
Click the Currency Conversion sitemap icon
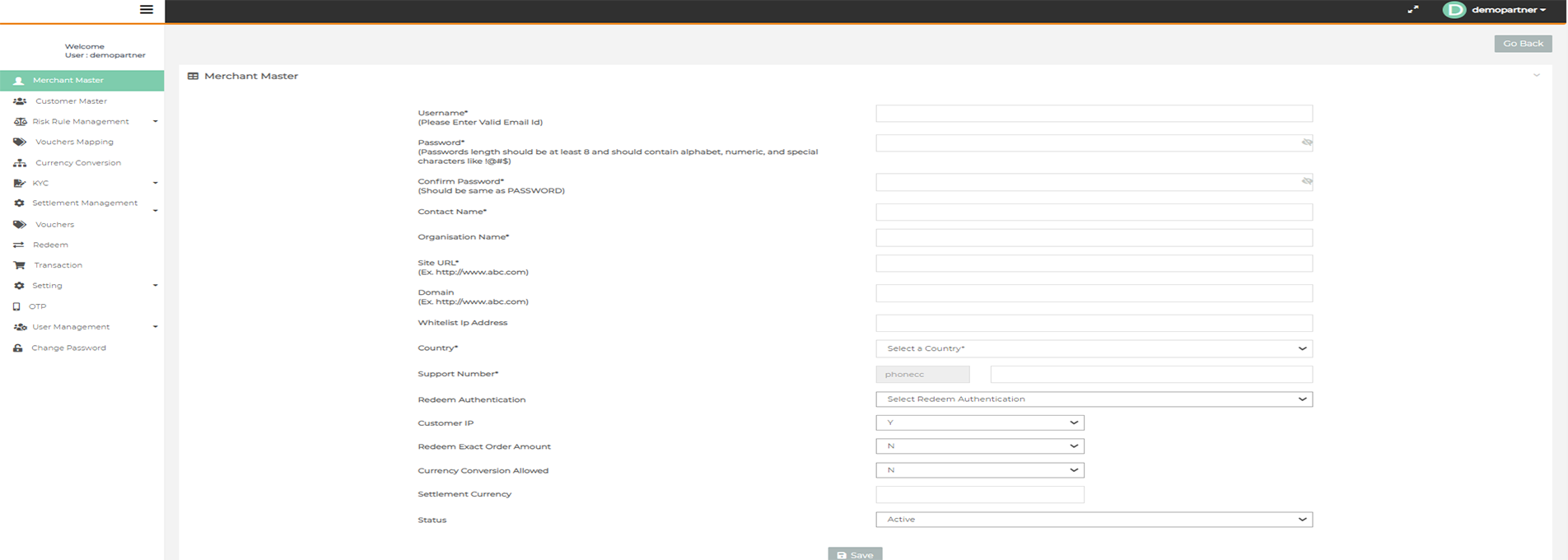pyautogui.click(x=20, y=163)
